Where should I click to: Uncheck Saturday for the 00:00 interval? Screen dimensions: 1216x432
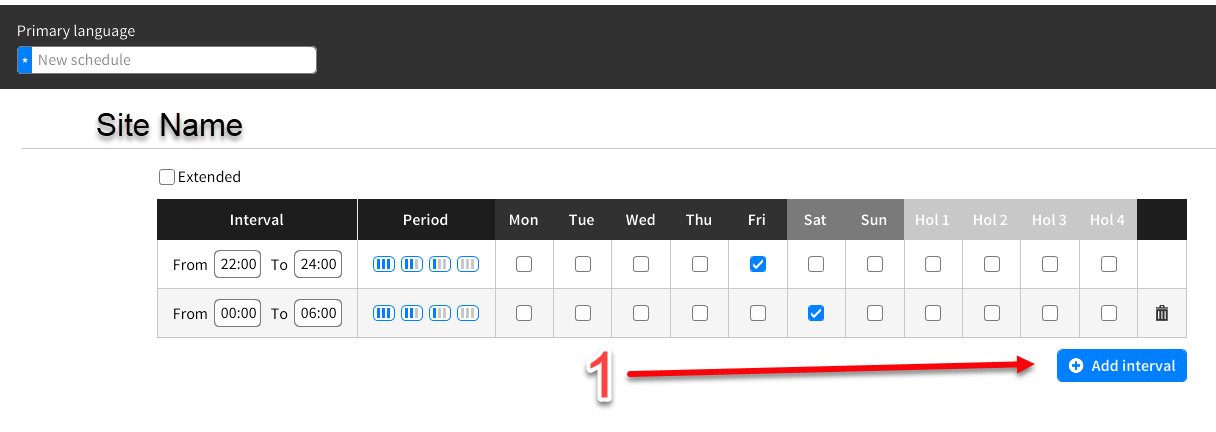816,313
